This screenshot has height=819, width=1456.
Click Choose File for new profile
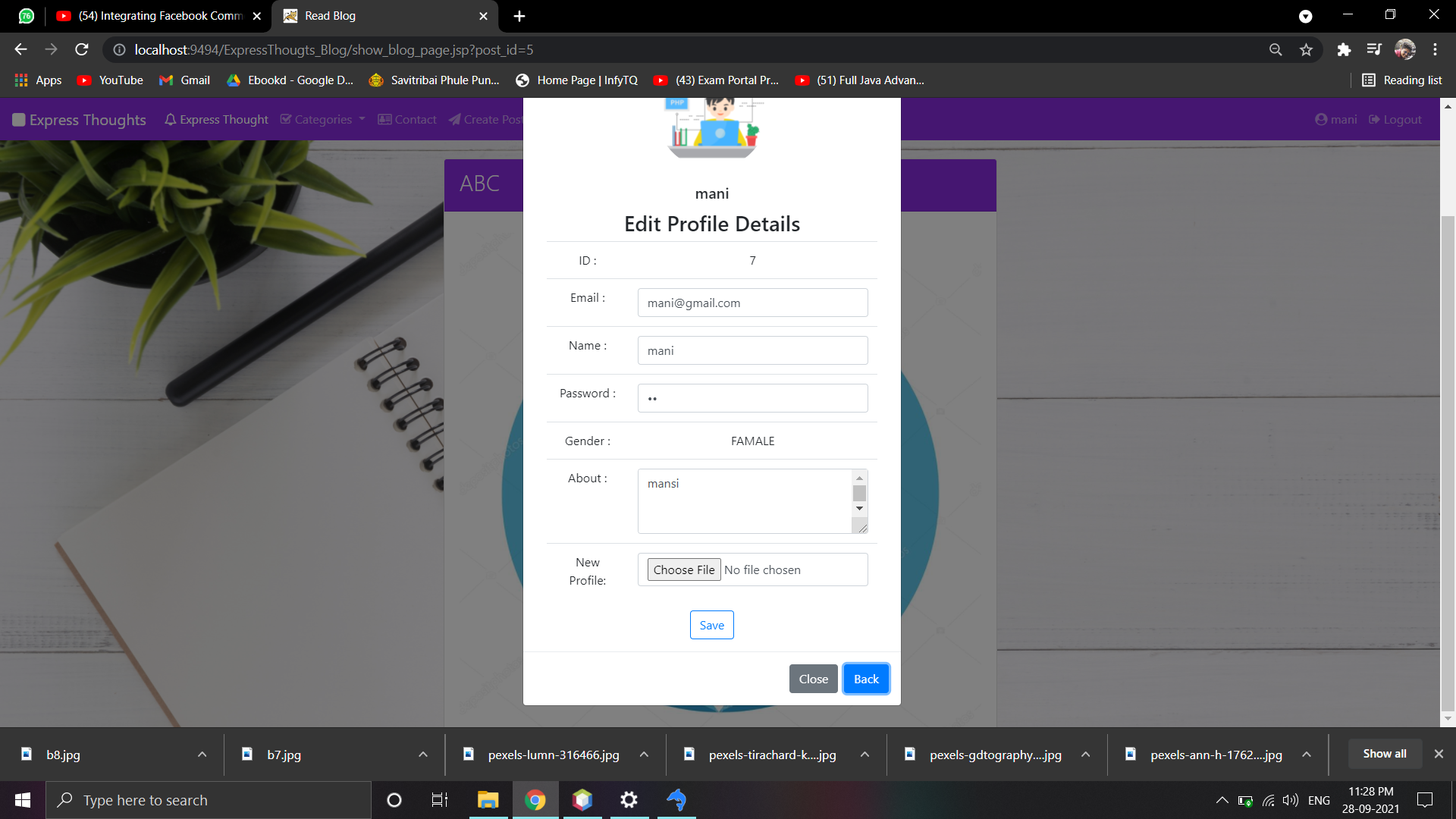coord(683,570)
